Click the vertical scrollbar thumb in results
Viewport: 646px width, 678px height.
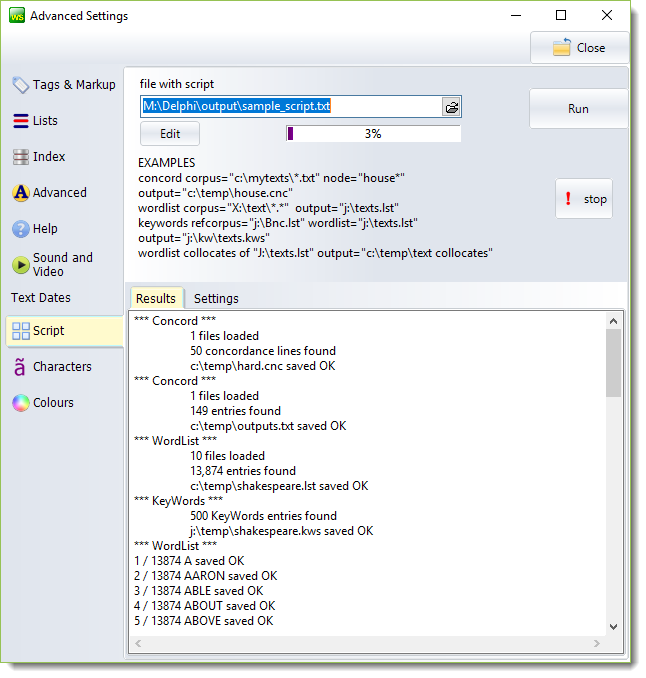tap(613, 363)
